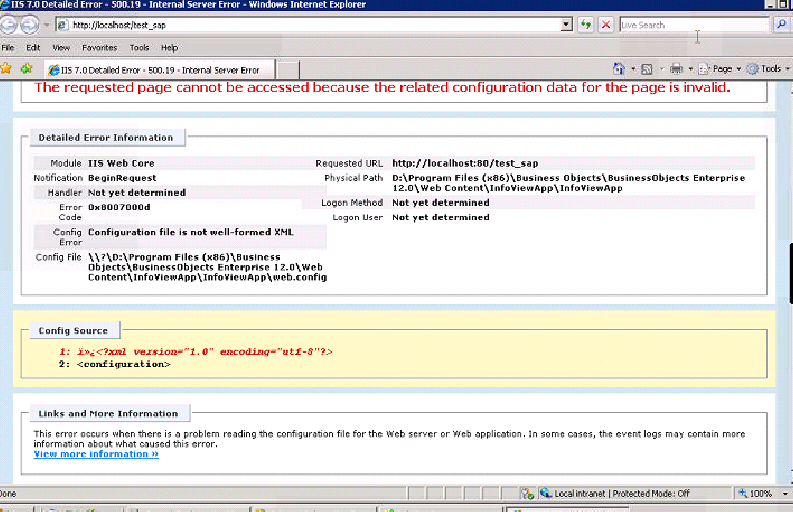Click the error code 0x8007000d text

tap(119, 207)
